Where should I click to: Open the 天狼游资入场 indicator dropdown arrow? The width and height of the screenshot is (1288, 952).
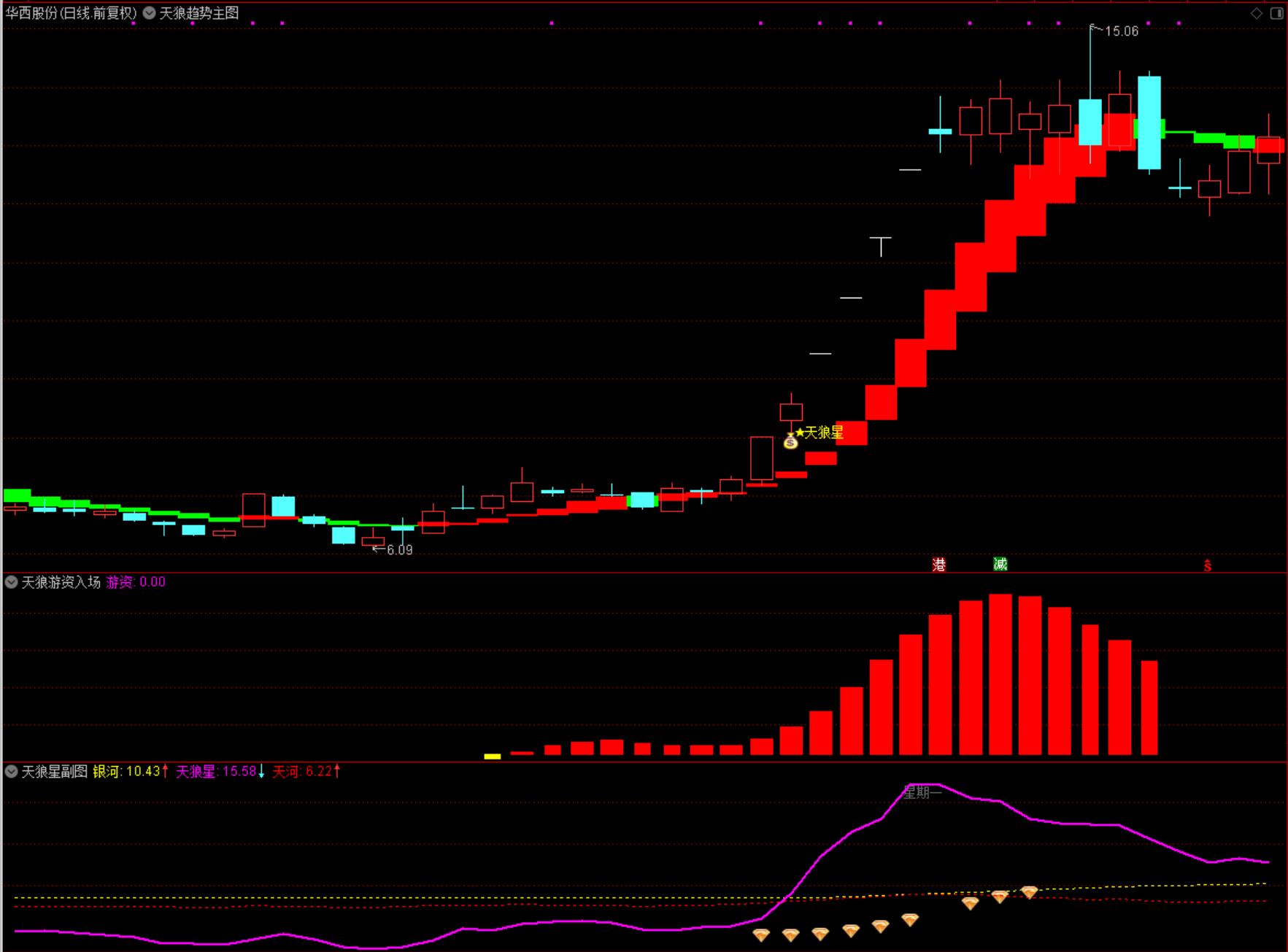11,582
